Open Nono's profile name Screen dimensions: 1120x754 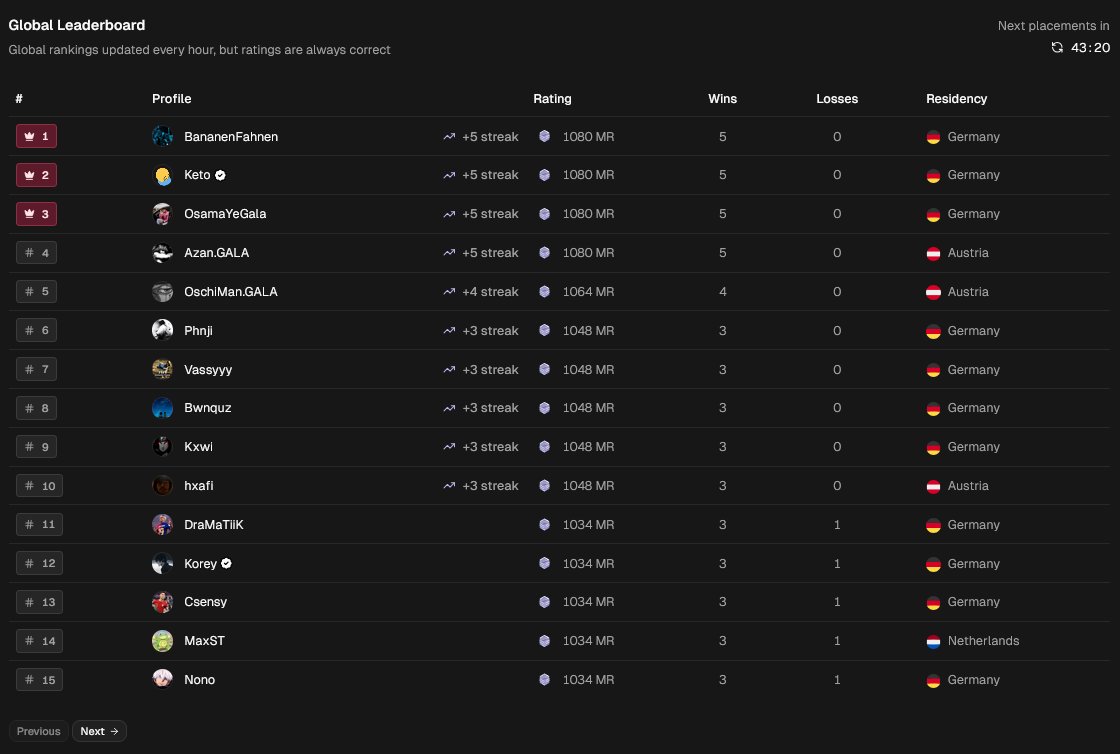[199, 680]
